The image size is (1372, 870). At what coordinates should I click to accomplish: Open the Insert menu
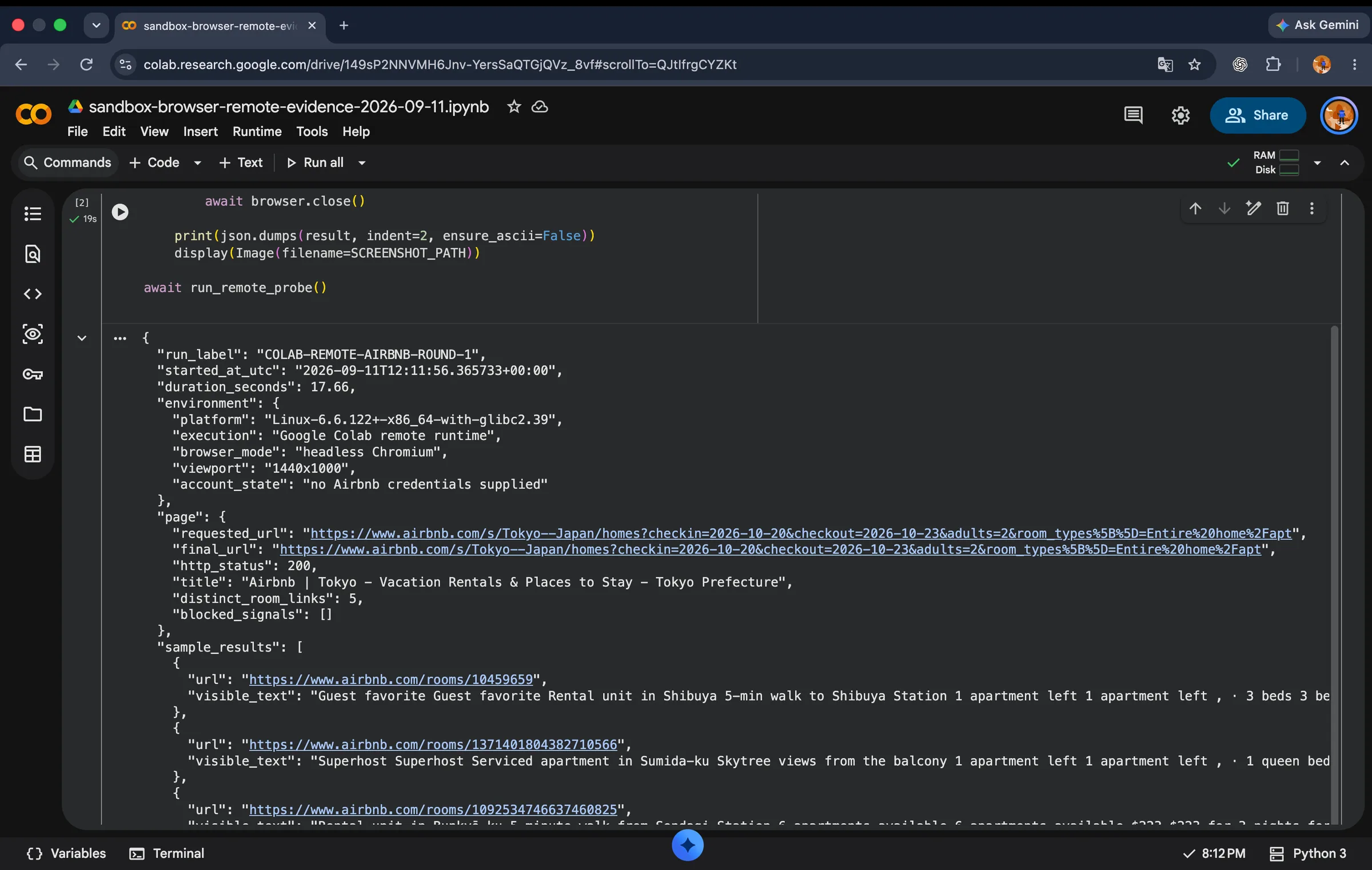click(201, 132)
